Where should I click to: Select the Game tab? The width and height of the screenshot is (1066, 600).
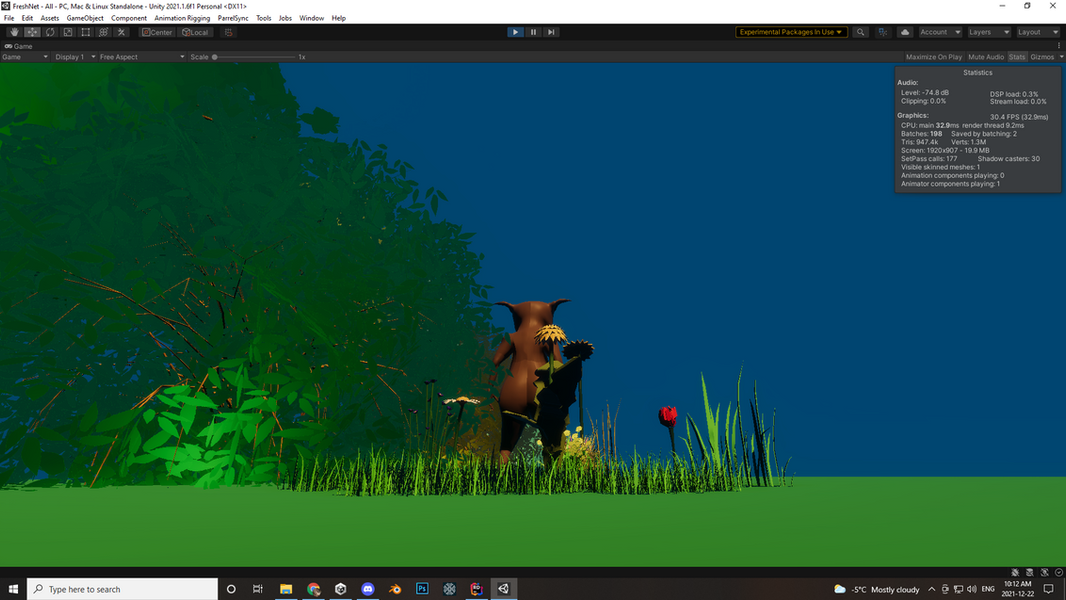click(x=18, y=46)
